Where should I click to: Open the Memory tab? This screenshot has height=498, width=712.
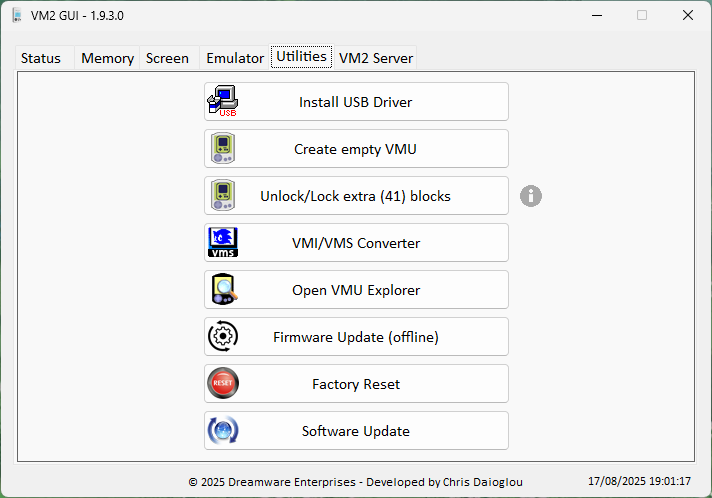(107, 58)
